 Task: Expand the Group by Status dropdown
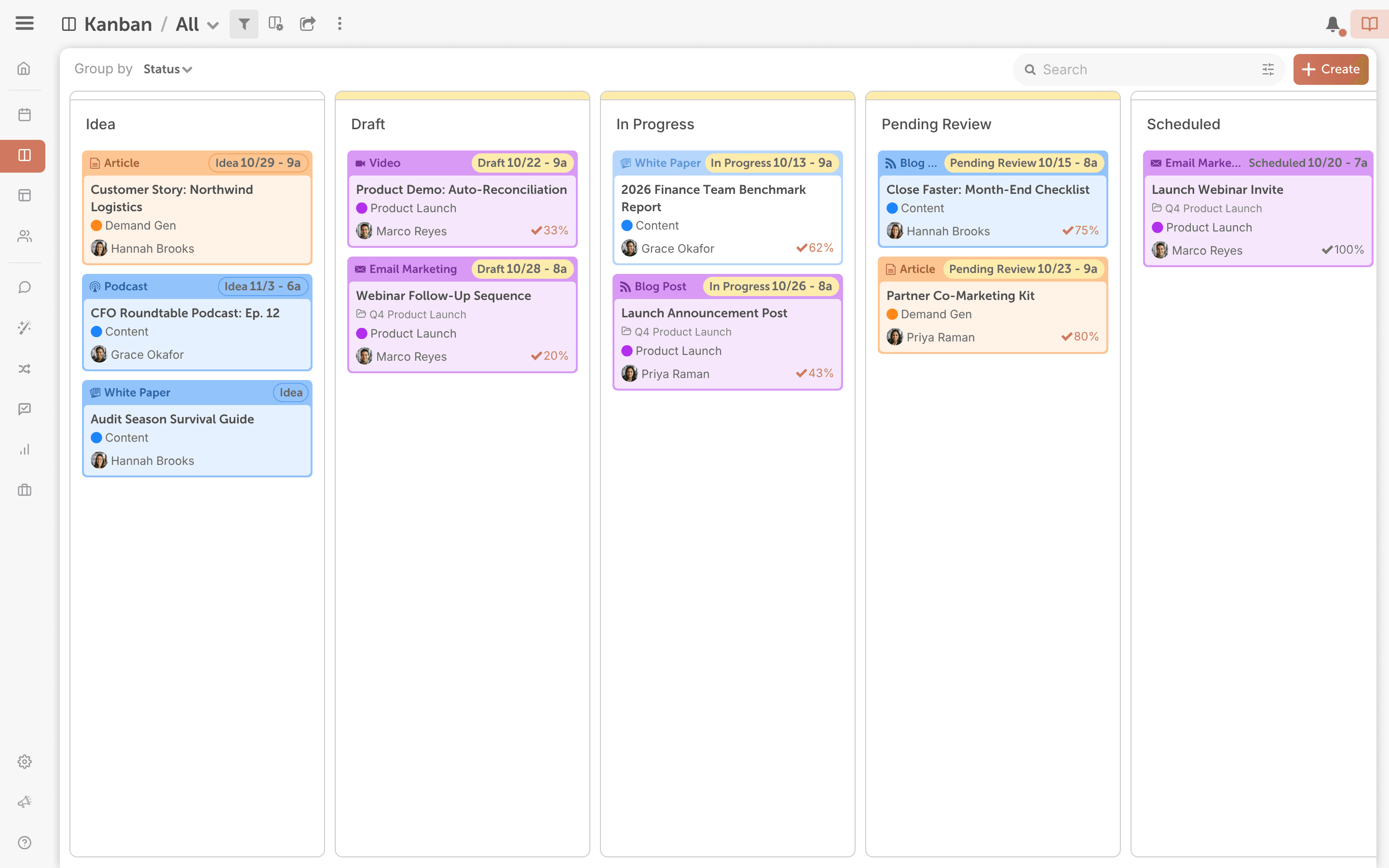pyautogui.click(x=168, y=69)
